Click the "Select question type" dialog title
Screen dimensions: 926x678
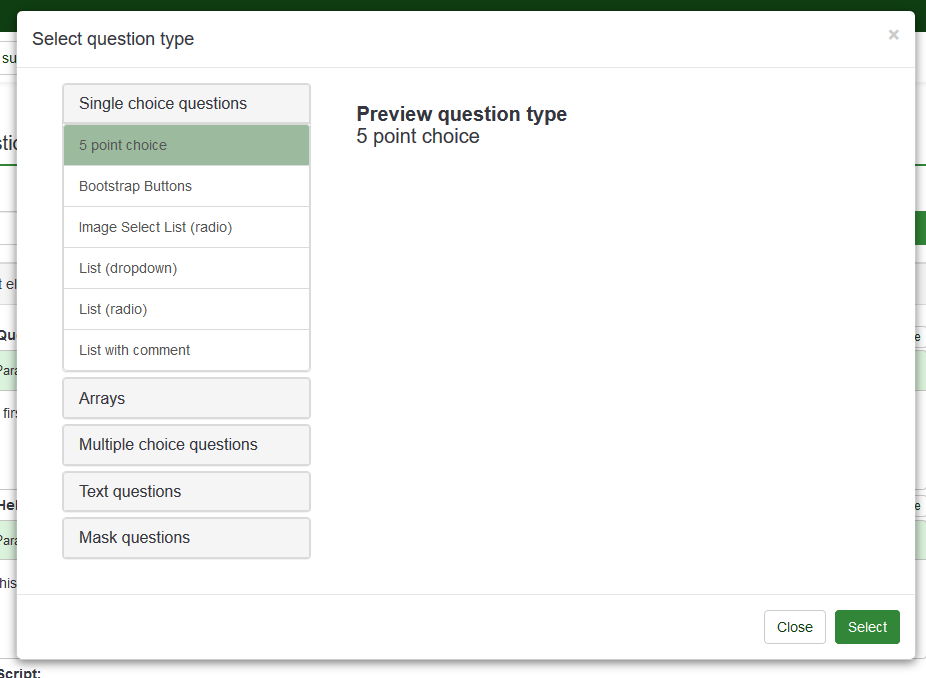click(113, 39)
